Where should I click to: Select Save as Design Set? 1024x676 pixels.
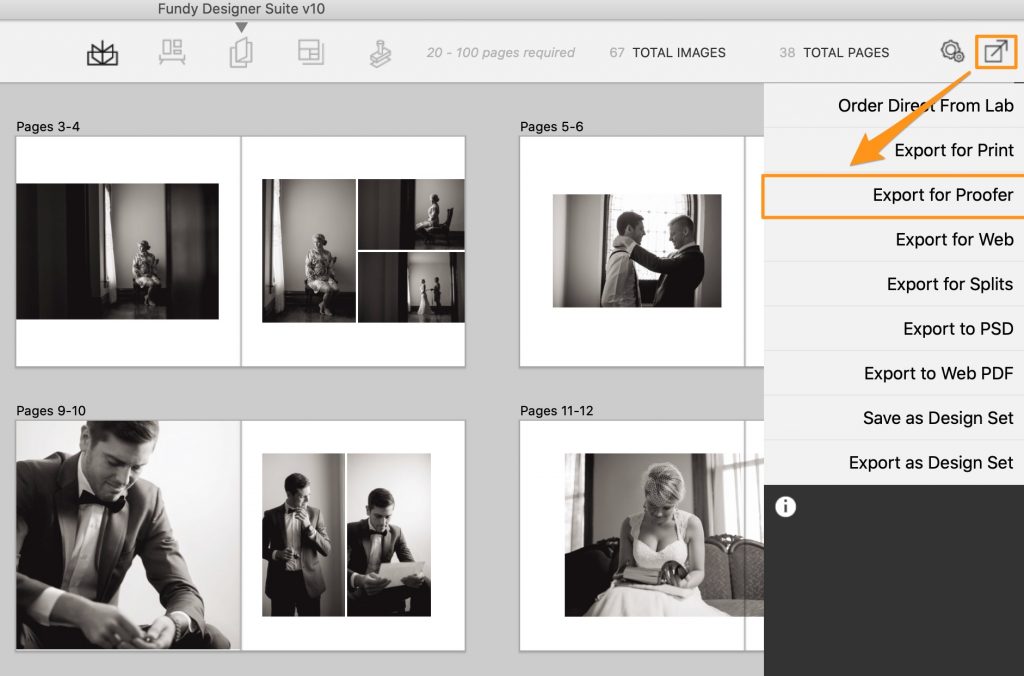tap(894, 418)
